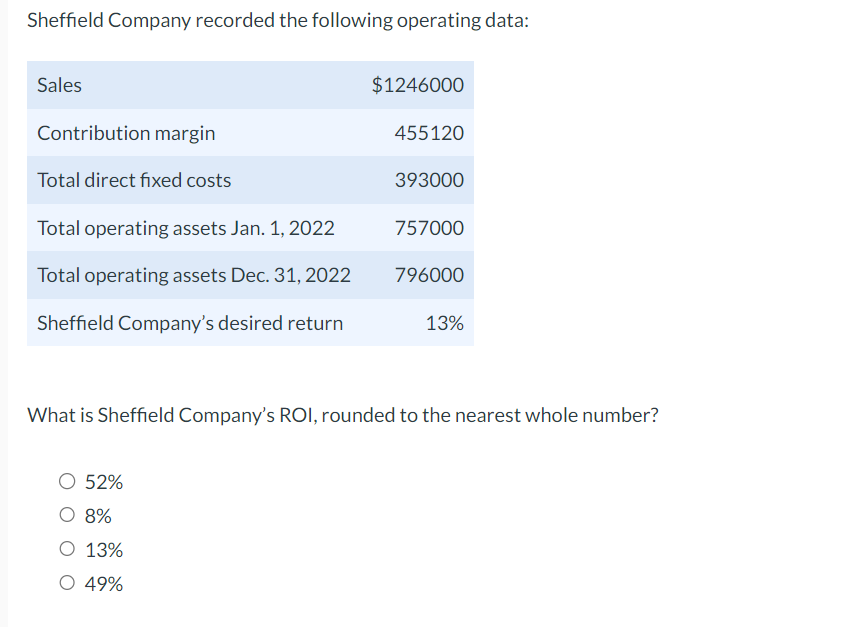
Task: Click the 393000 value cell
Action: coord(428,180)
